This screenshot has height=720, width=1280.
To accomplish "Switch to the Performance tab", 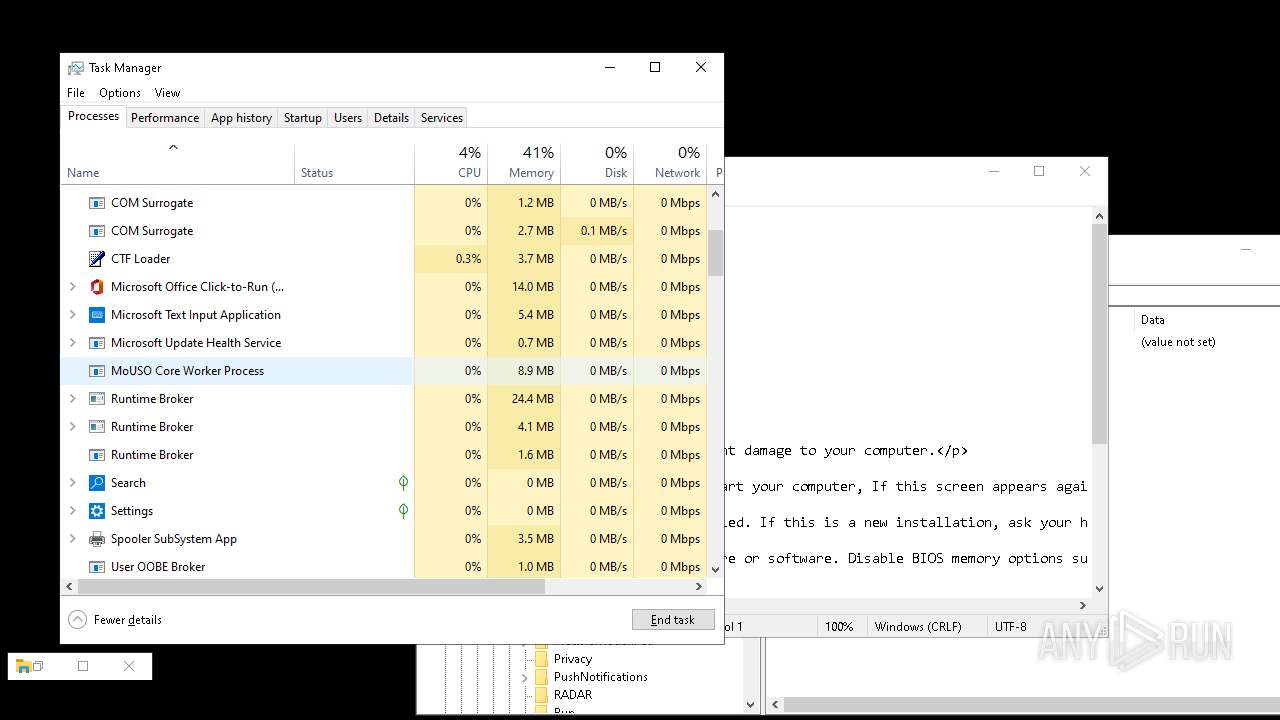I will coord(165,118).
